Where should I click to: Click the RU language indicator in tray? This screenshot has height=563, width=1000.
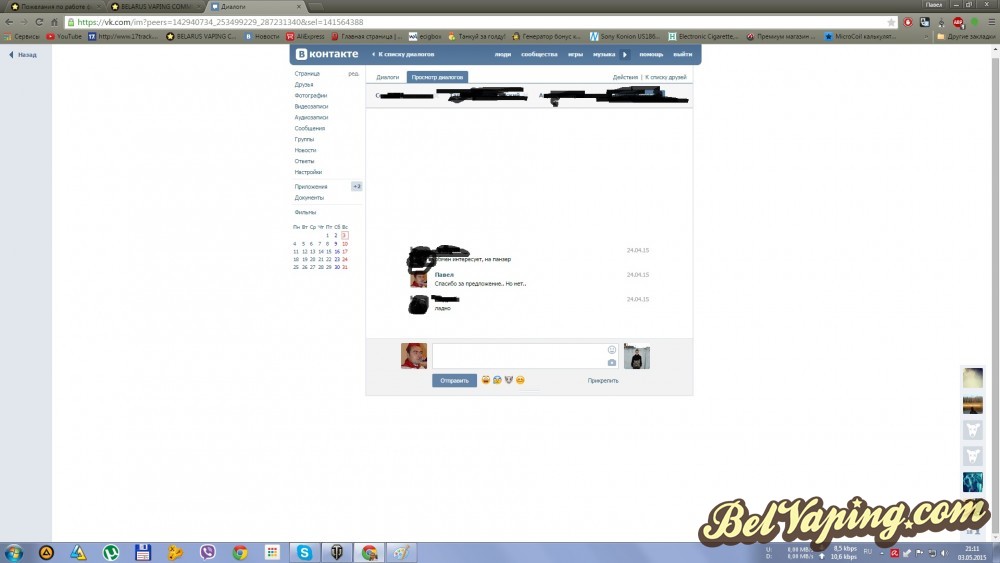867,551
